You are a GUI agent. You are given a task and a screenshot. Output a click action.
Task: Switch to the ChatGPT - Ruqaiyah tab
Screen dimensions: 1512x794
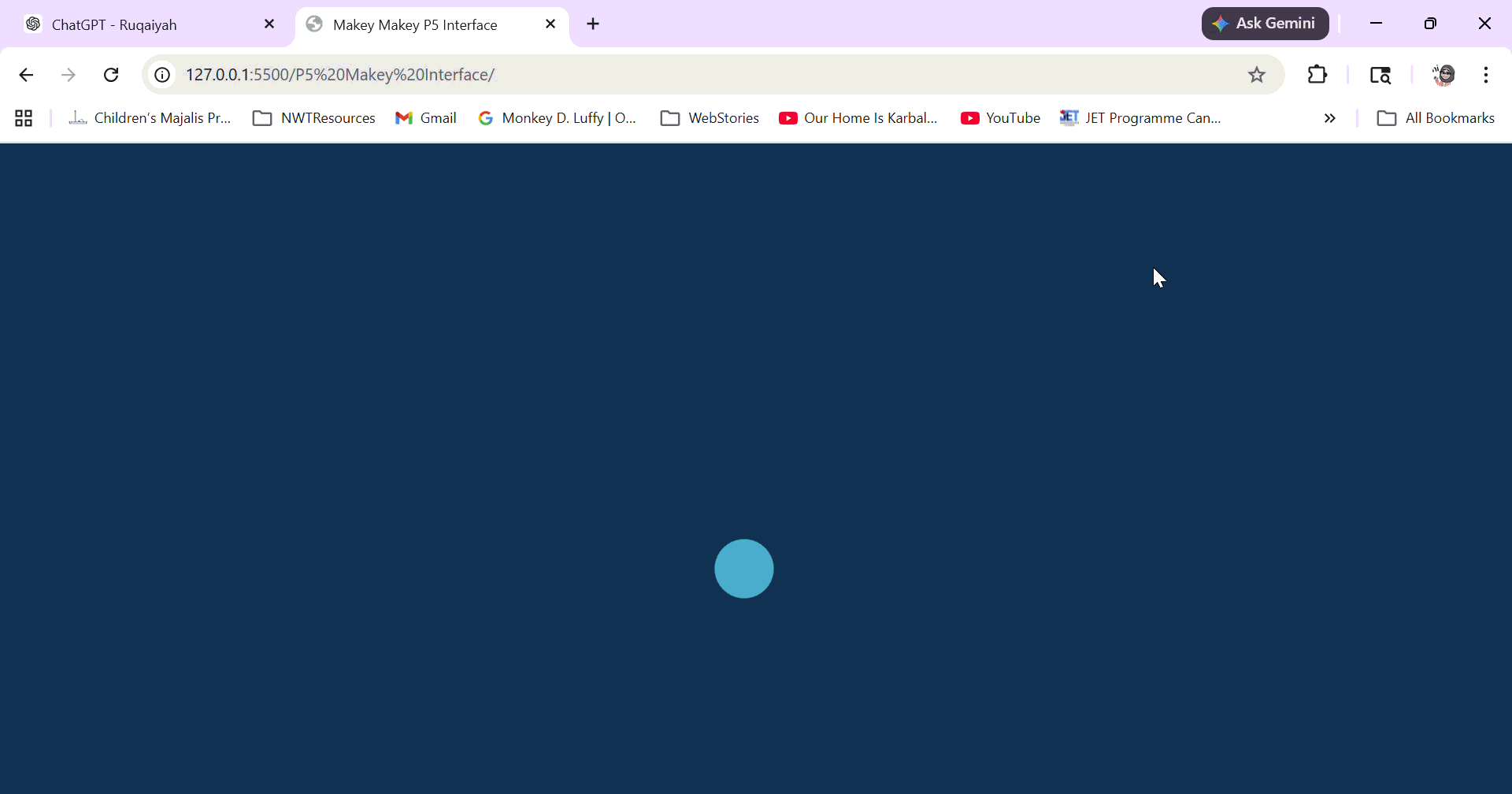150,24
